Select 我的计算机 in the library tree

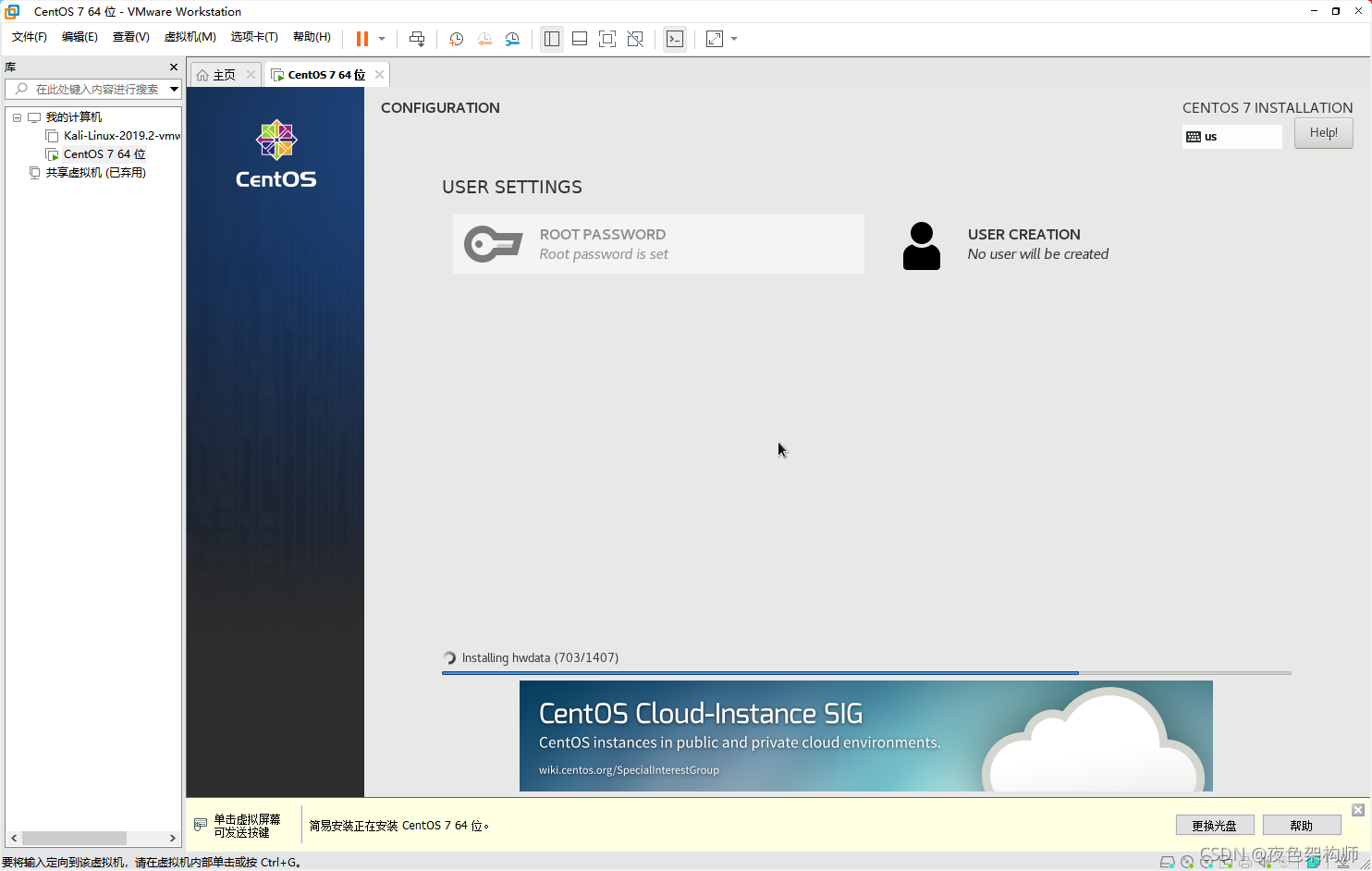tap(74, 117)
